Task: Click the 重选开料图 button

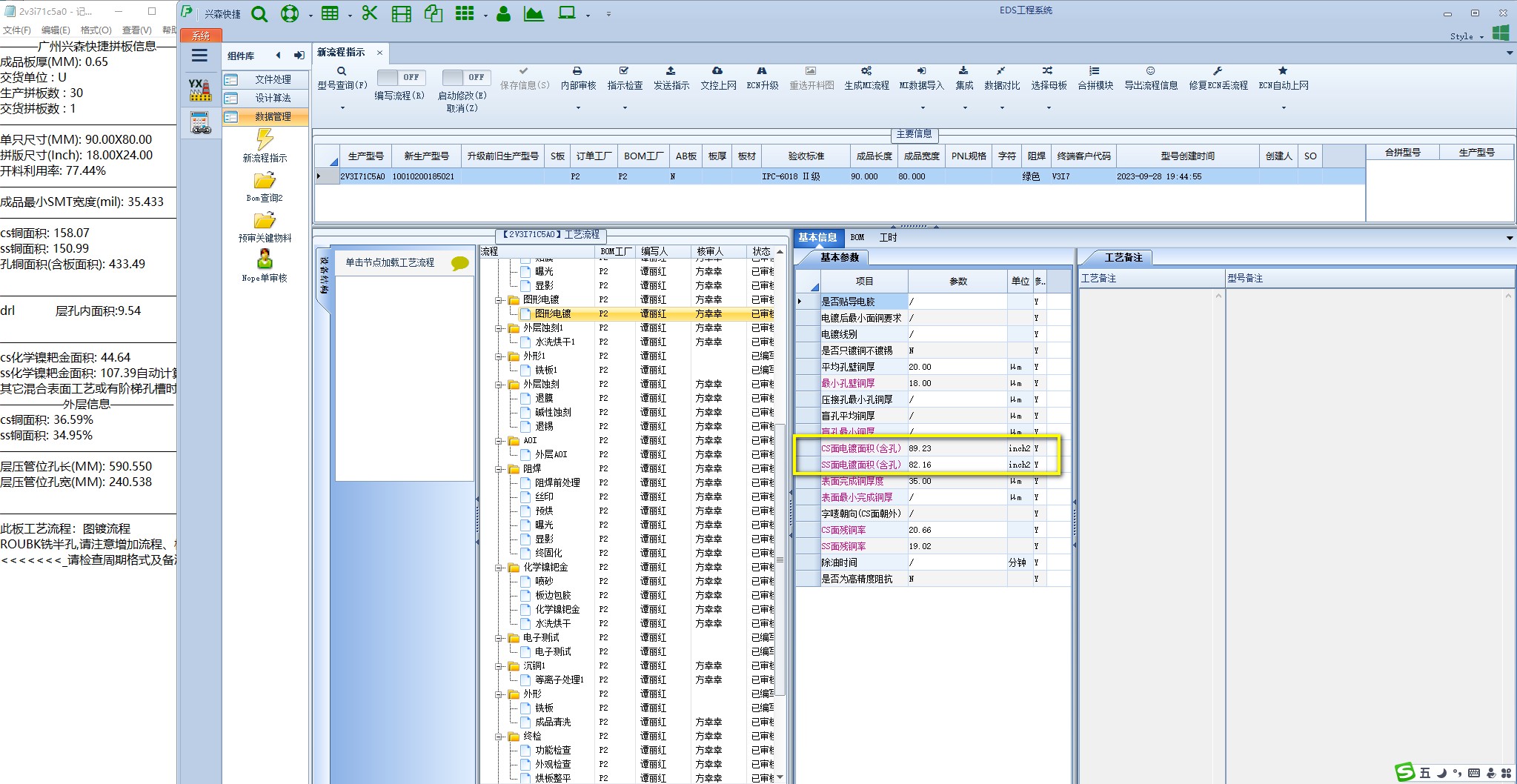Action: 811,78
